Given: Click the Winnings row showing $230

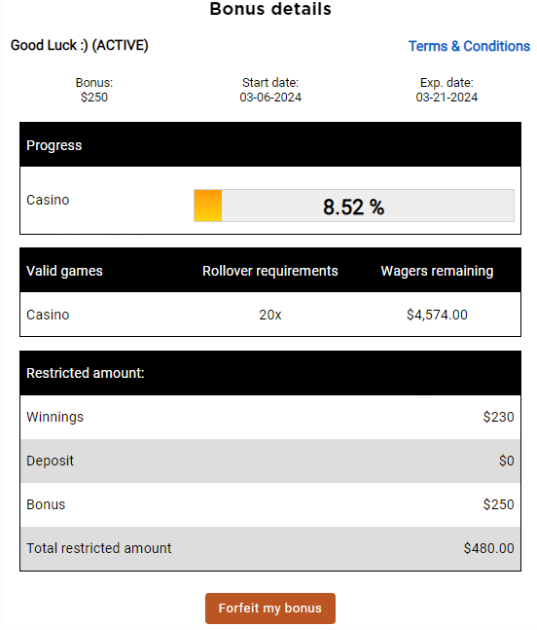Looking at the screenshot, I should point(270,417).
